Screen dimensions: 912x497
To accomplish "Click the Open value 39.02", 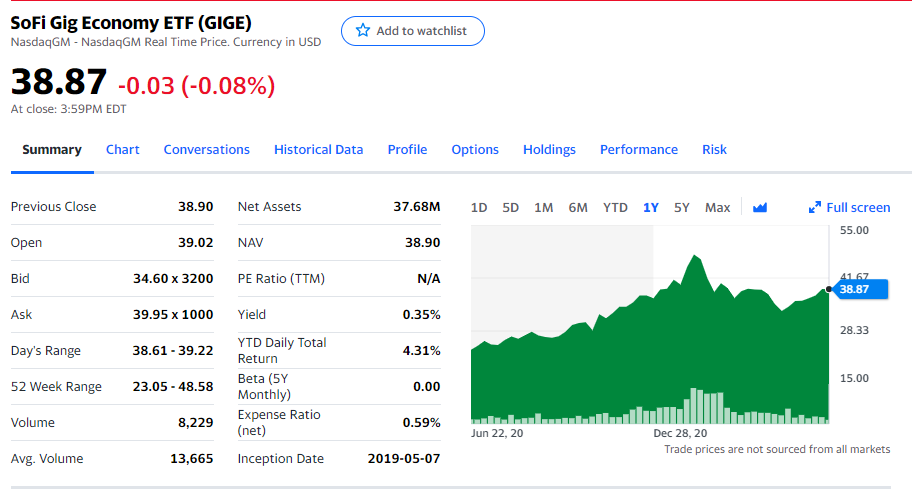I will click(195, 243).
